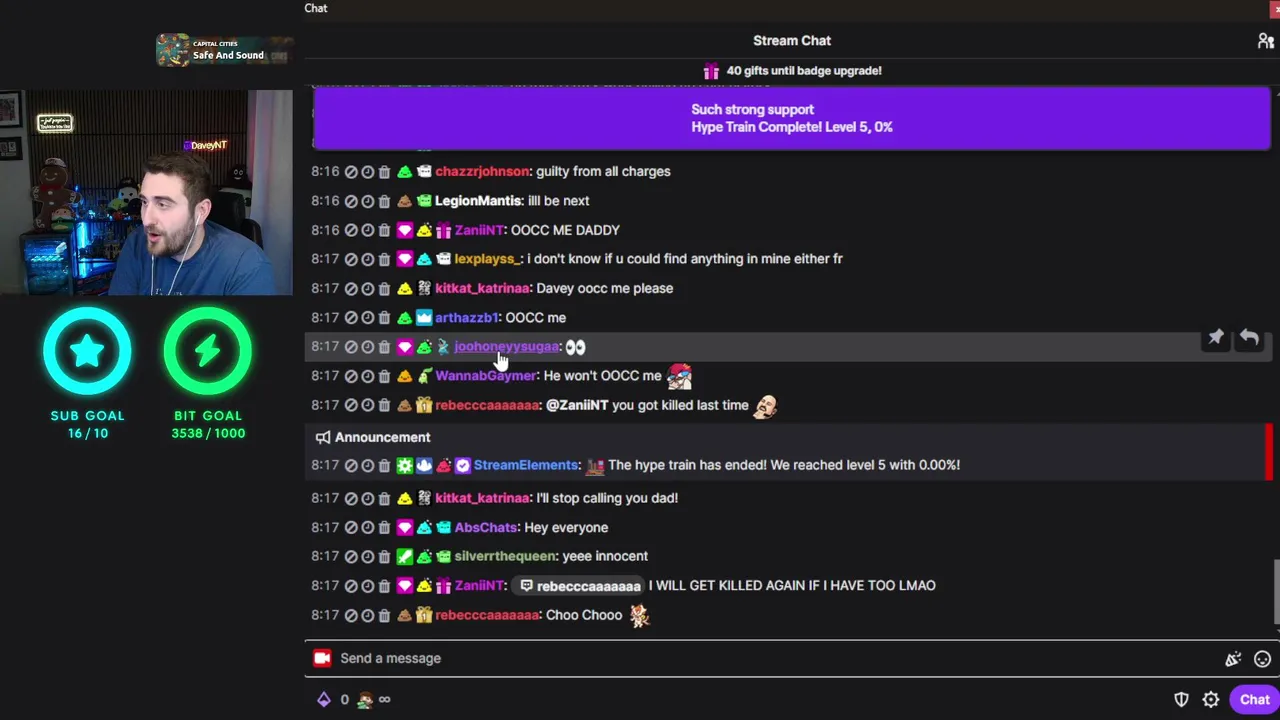Send message with the Chat button
Image resolution: width=1280 pixels, height=720 pixels.
point(1254,700)
